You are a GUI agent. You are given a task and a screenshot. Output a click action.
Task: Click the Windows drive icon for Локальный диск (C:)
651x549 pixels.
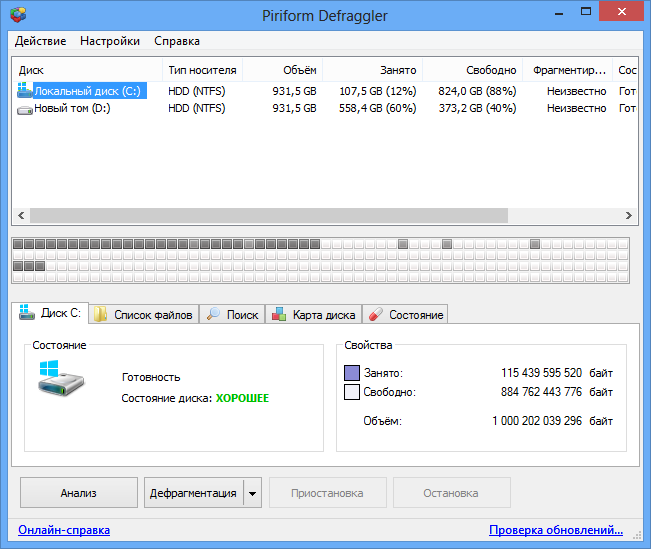(24, 90)
